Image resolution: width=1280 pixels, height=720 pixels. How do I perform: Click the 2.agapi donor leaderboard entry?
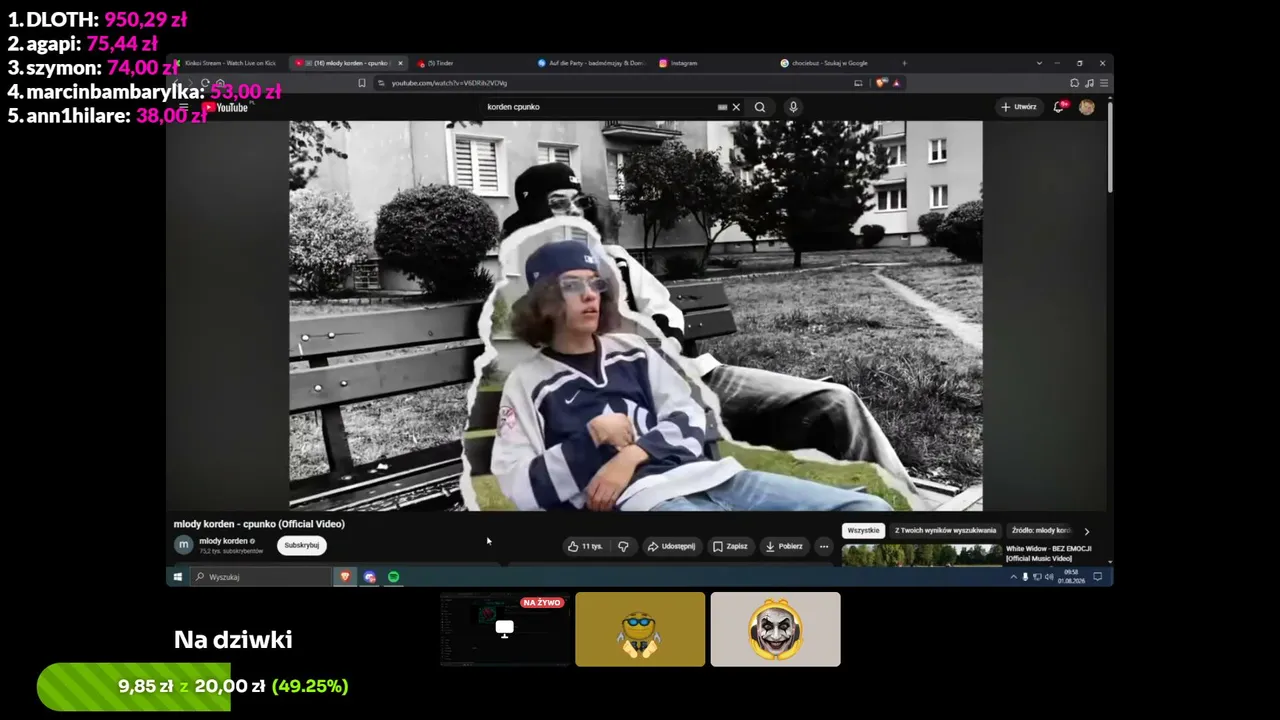(x=82, y=44)
